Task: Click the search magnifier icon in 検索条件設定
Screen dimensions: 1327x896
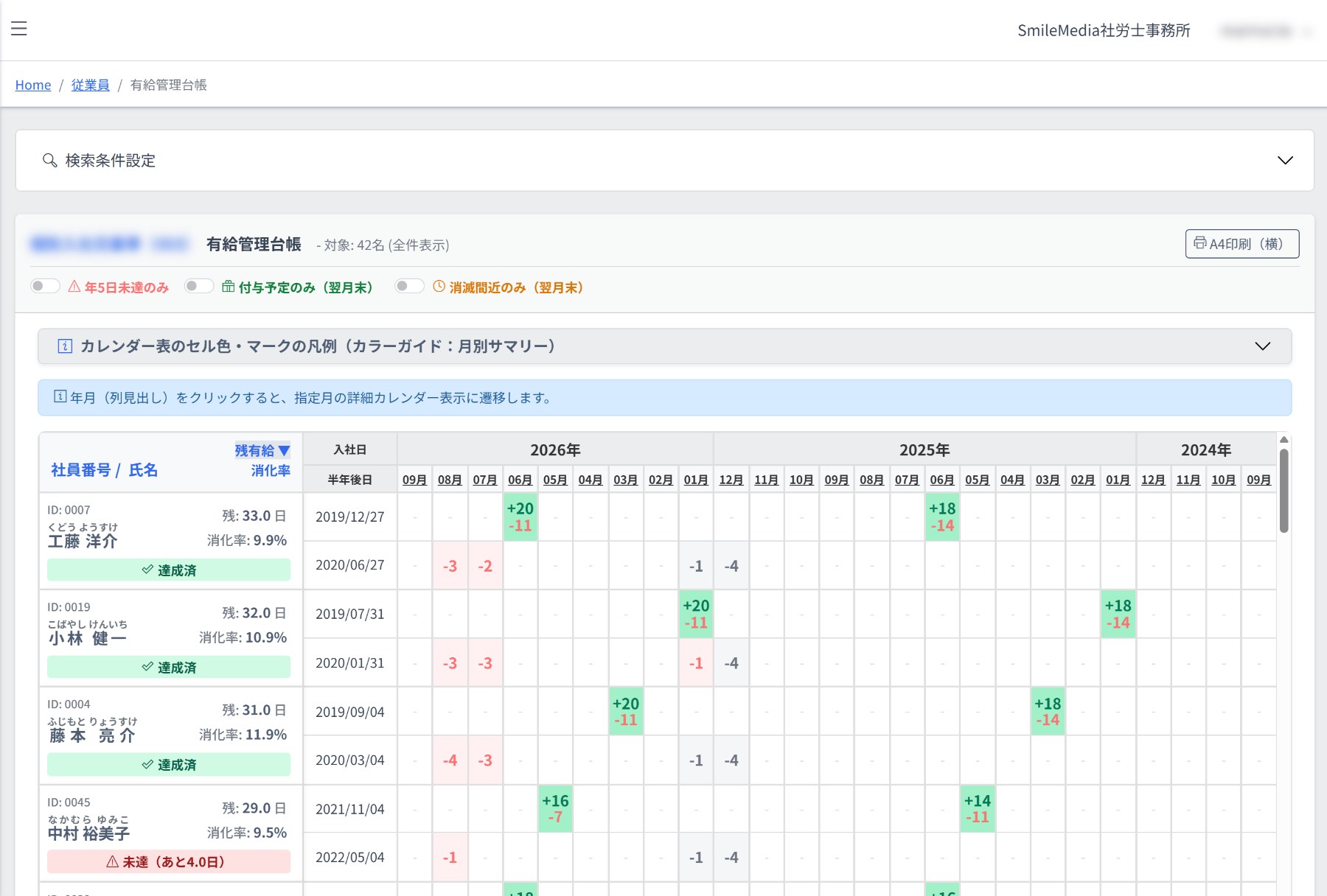Action: pos(49,160)
